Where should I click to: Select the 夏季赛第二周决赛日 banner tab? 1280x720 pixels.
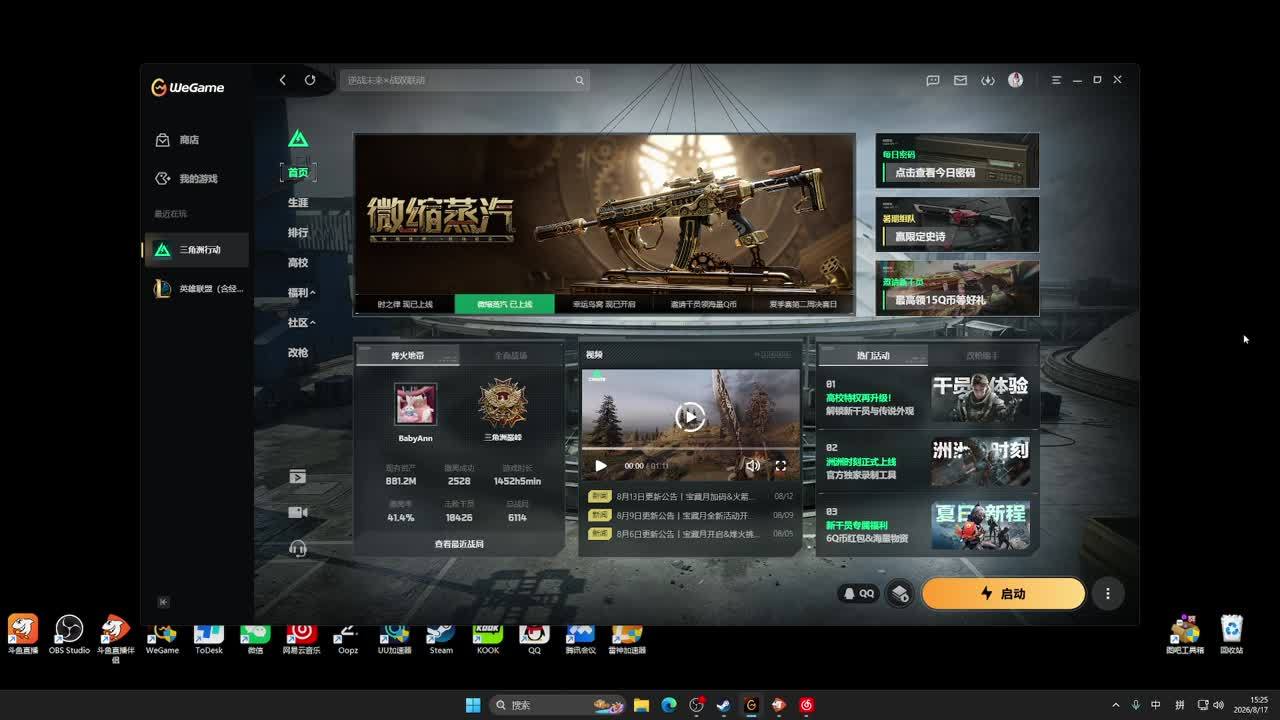(x=804, y=304)
